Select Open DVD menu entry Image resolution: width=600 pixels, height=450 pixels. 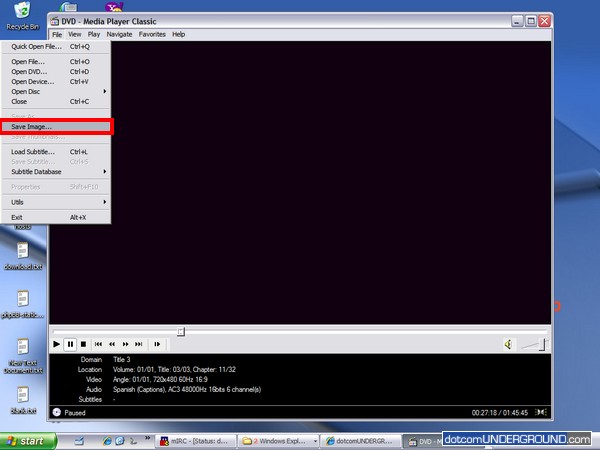[x=56, y=72]
